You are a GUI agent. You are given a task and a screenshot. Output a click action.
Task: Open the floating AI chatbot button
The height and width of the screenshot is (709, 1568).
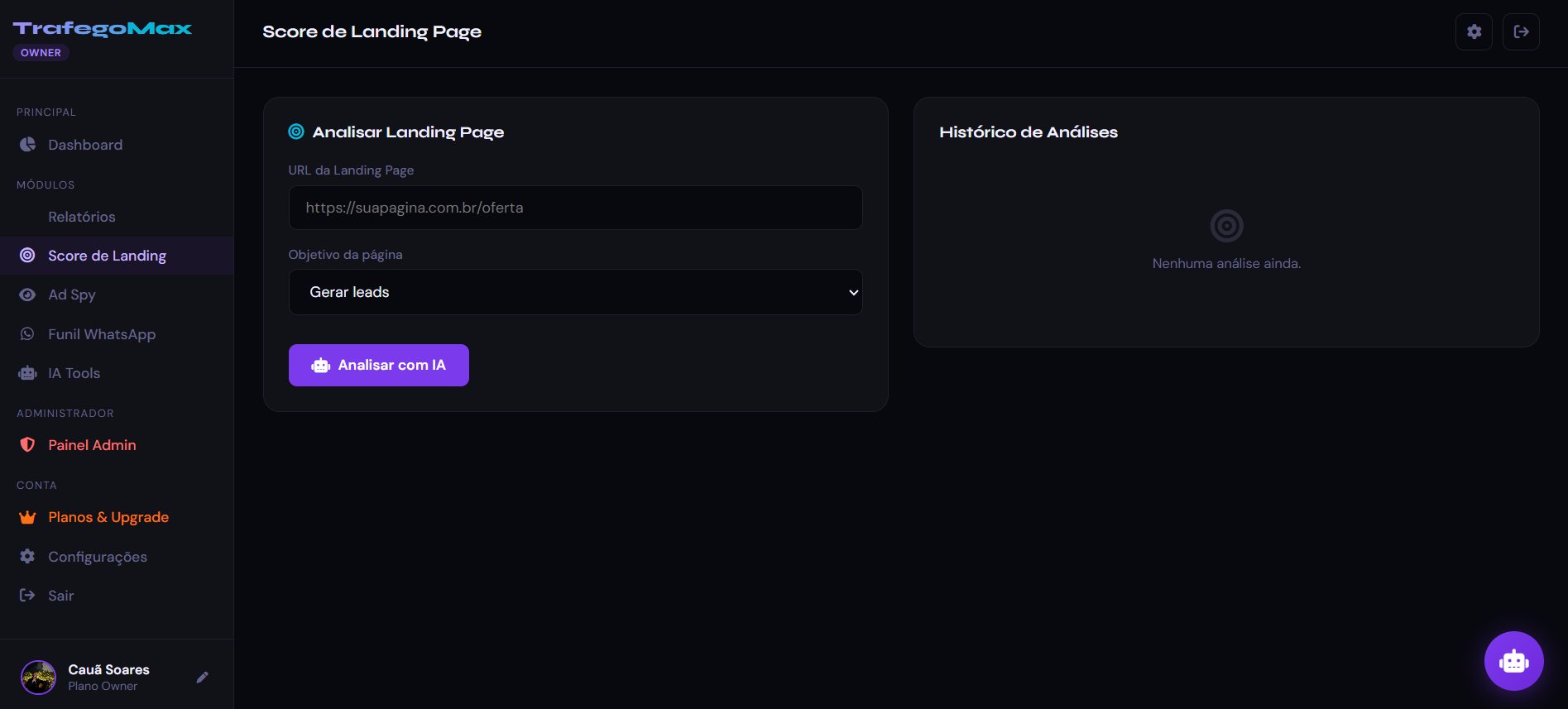click(x=1513, y=661)
